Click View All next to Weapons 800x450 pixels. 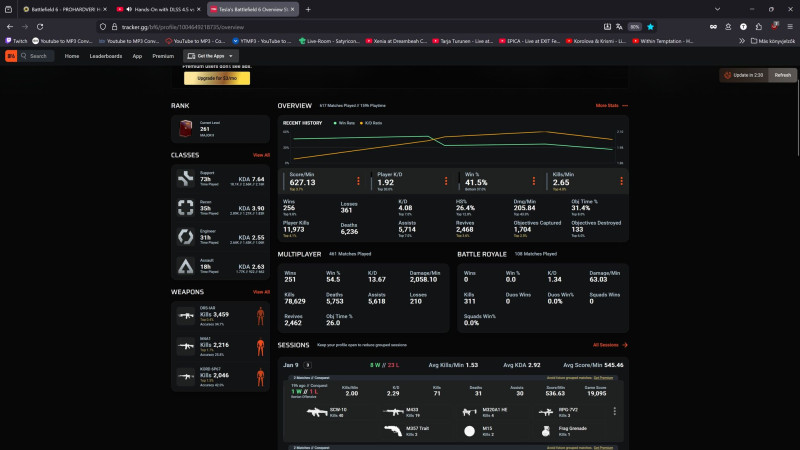pyautogui.click(x=261, y=292)
